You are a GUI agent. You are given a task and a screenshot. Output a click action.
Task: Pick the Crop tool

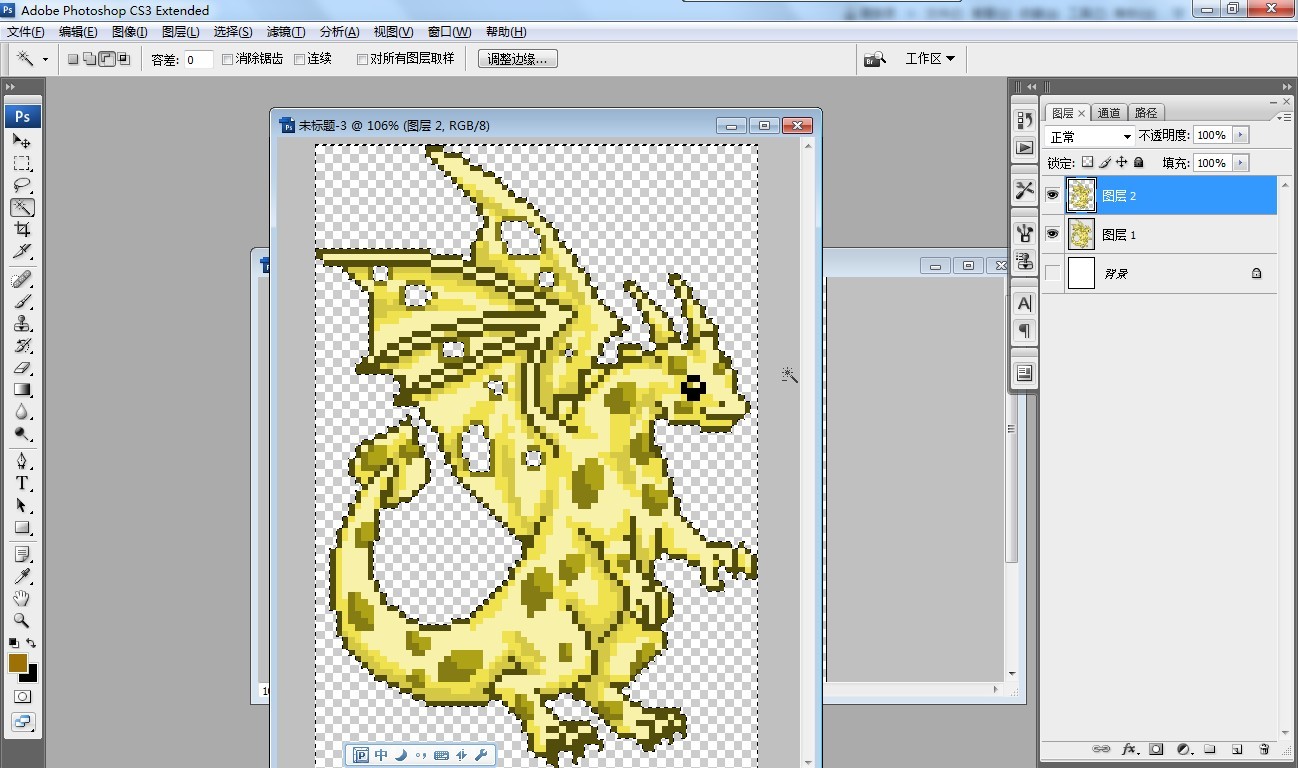point(22,229)
